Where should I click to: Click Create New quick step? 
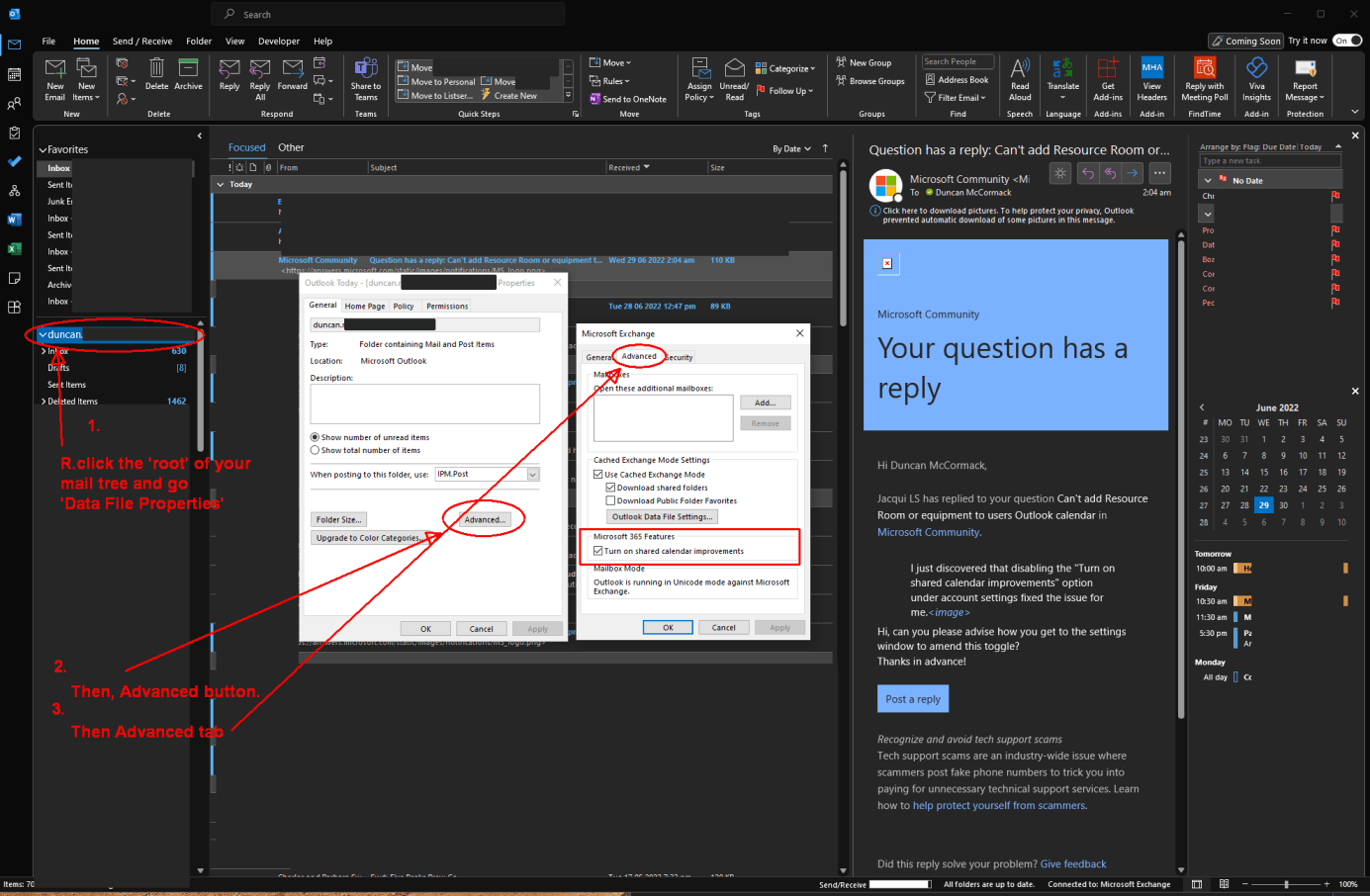[509, 96]
